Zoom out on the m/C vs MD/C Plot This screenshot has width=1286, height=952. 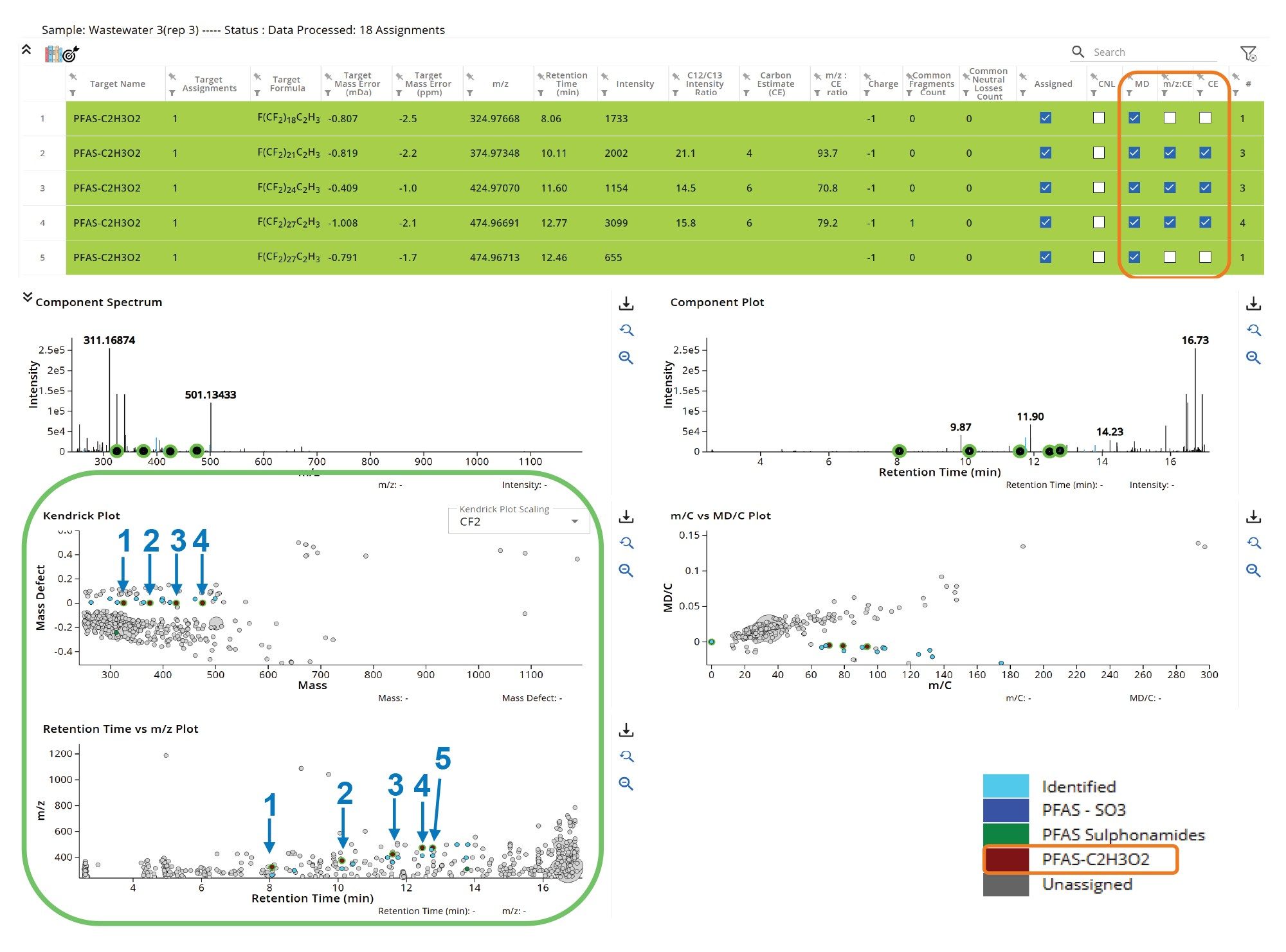pos(1253,570)
